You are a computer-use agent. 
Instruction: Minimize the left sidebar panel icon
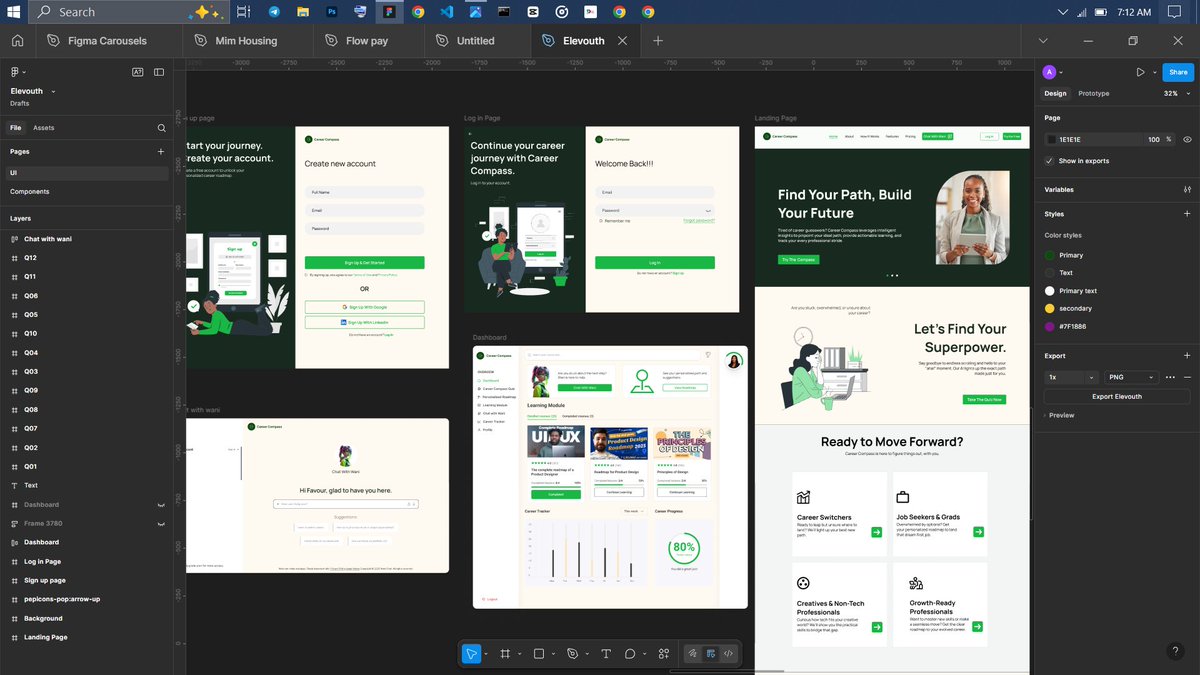pos(161,72)
